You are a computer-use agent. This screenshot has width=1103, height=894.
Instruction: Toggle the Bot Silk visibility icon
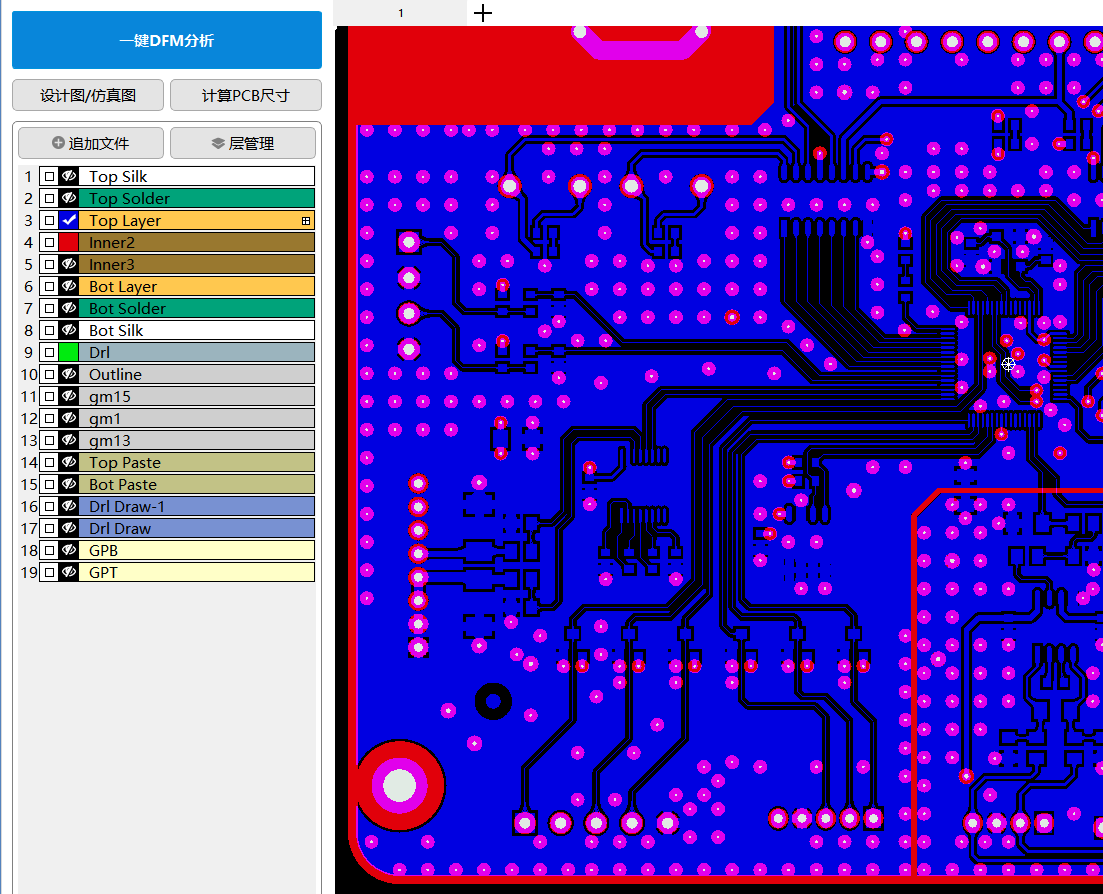point(69,330)
